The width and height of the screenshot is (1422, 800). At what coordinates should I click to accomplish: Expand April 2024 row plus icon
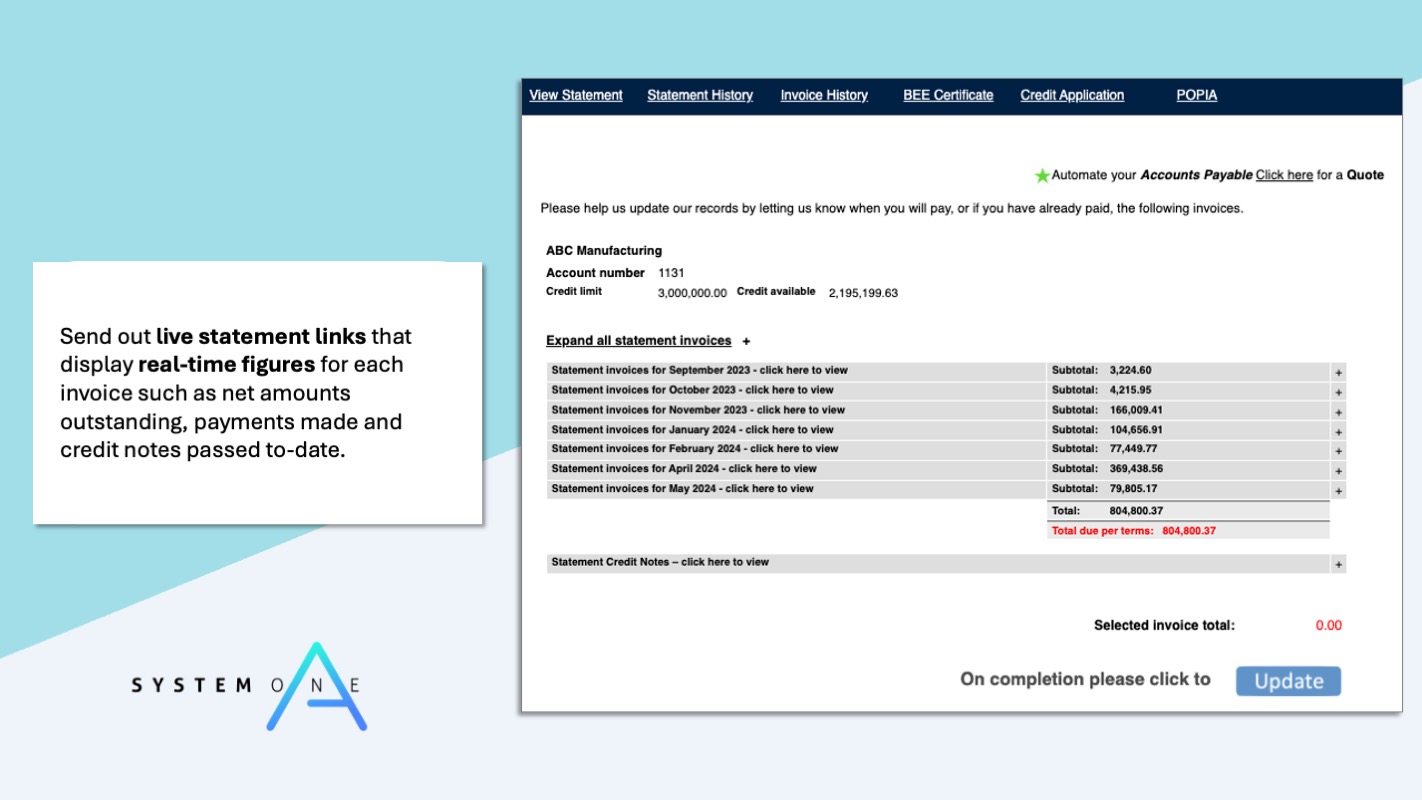point(1338,471)
